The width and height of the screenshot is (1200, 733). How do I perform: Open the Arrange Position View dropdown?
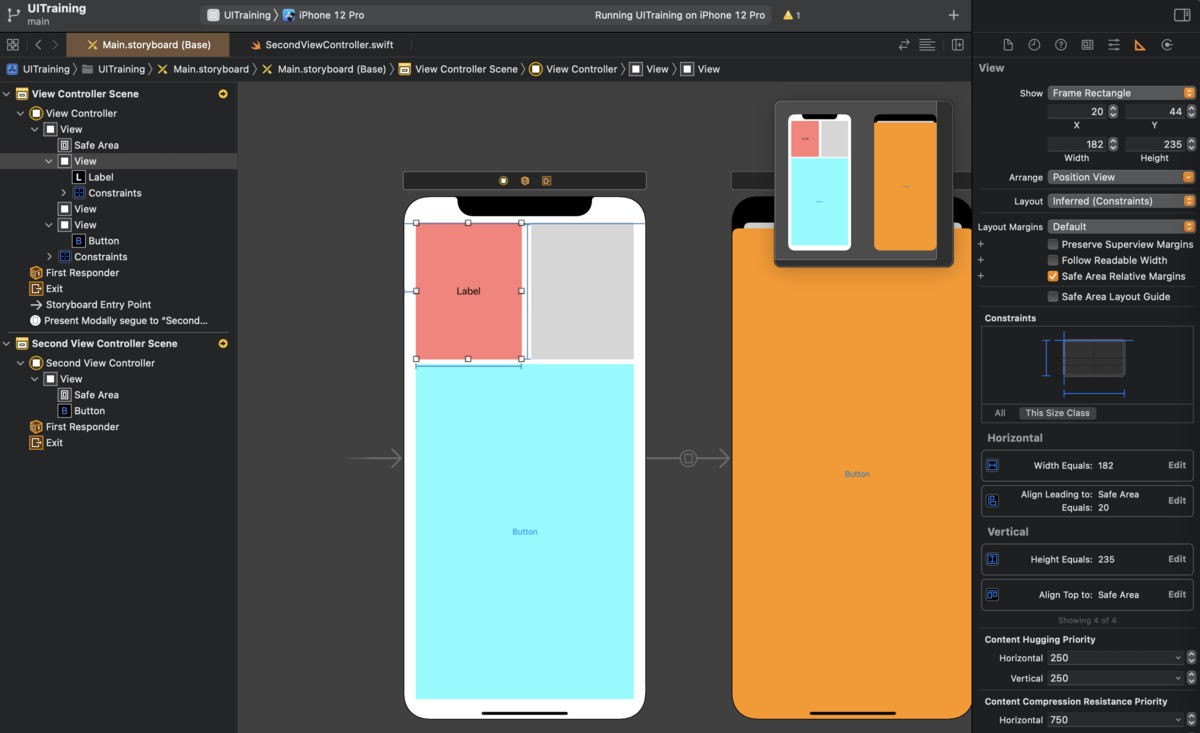[1121, 177]
